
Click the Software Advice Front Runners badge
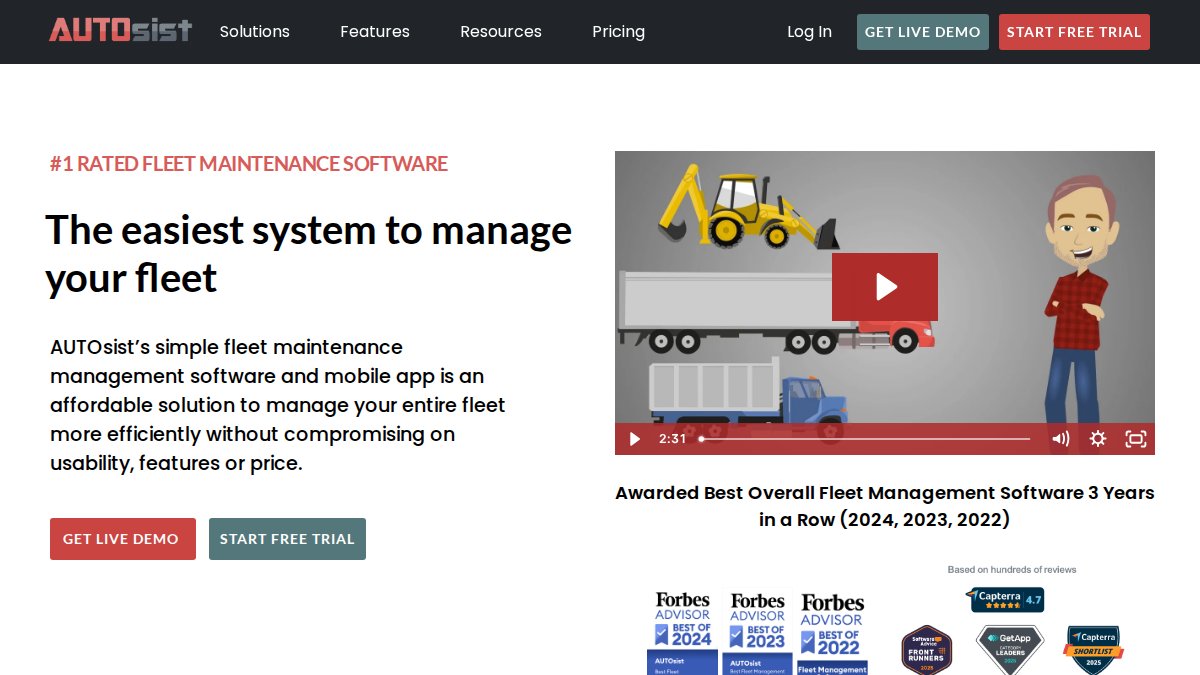coord(926,649)
